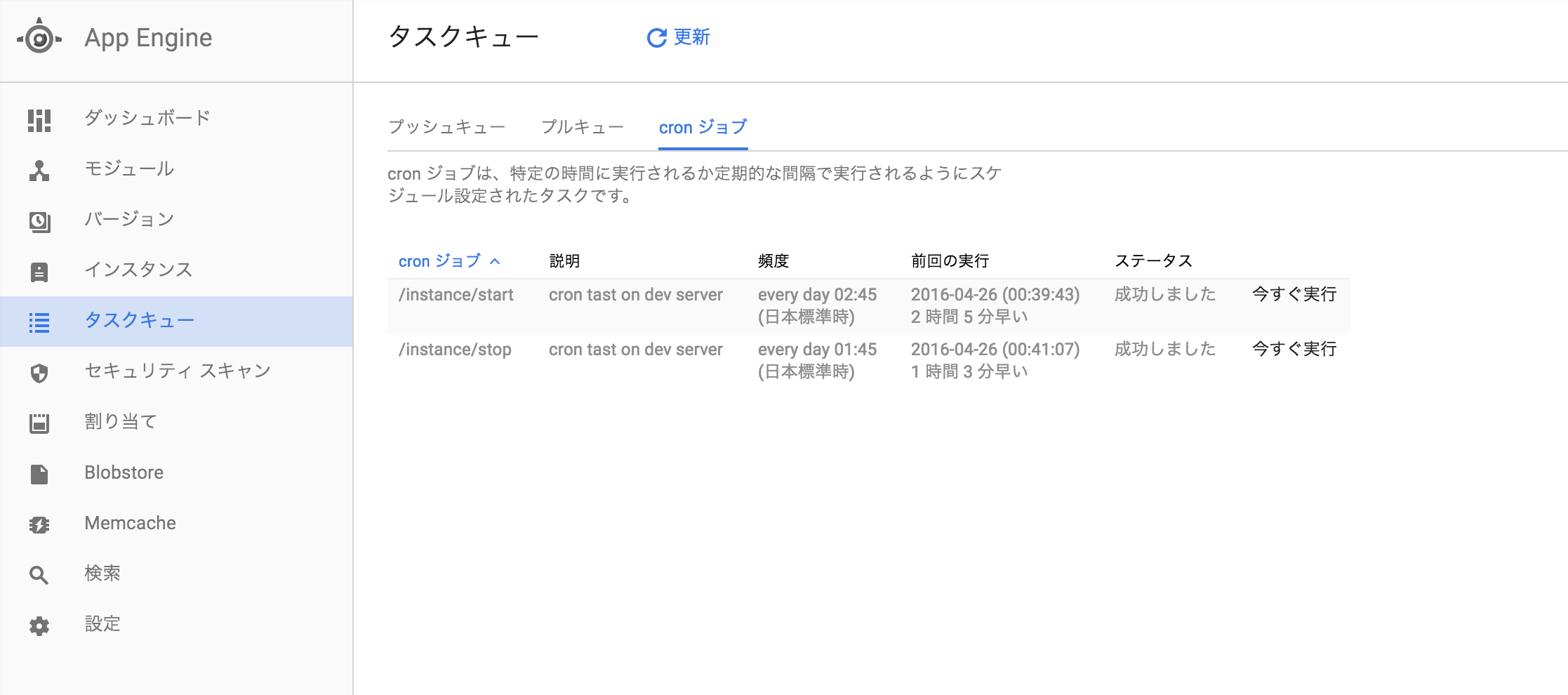Click the App Engine logo
Image resolution: width=1568 pixels, height=695 pixels.
pos(39,37)
